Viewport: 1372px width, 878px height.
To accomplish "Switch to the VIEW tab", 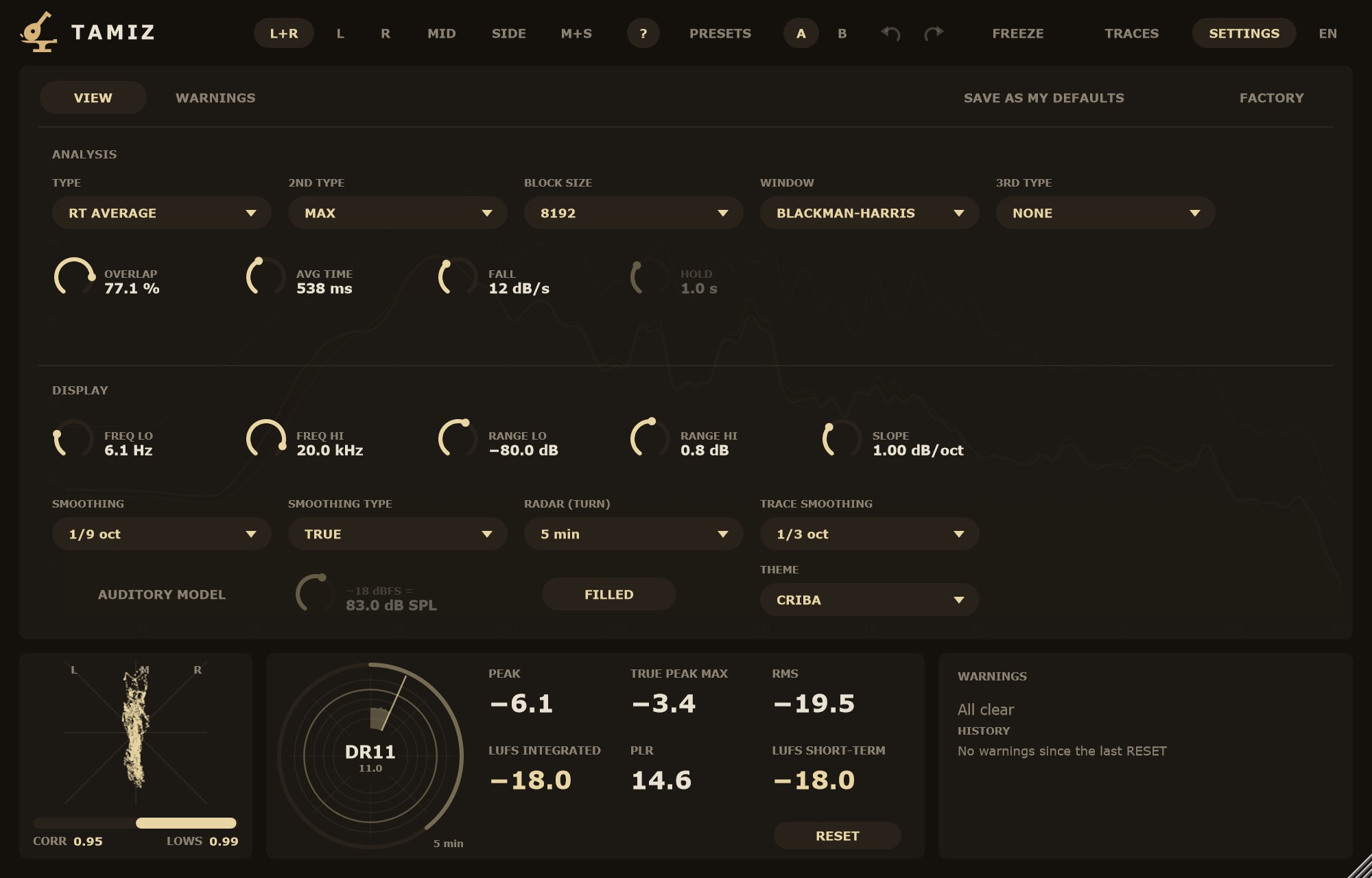I will point(93,97).
